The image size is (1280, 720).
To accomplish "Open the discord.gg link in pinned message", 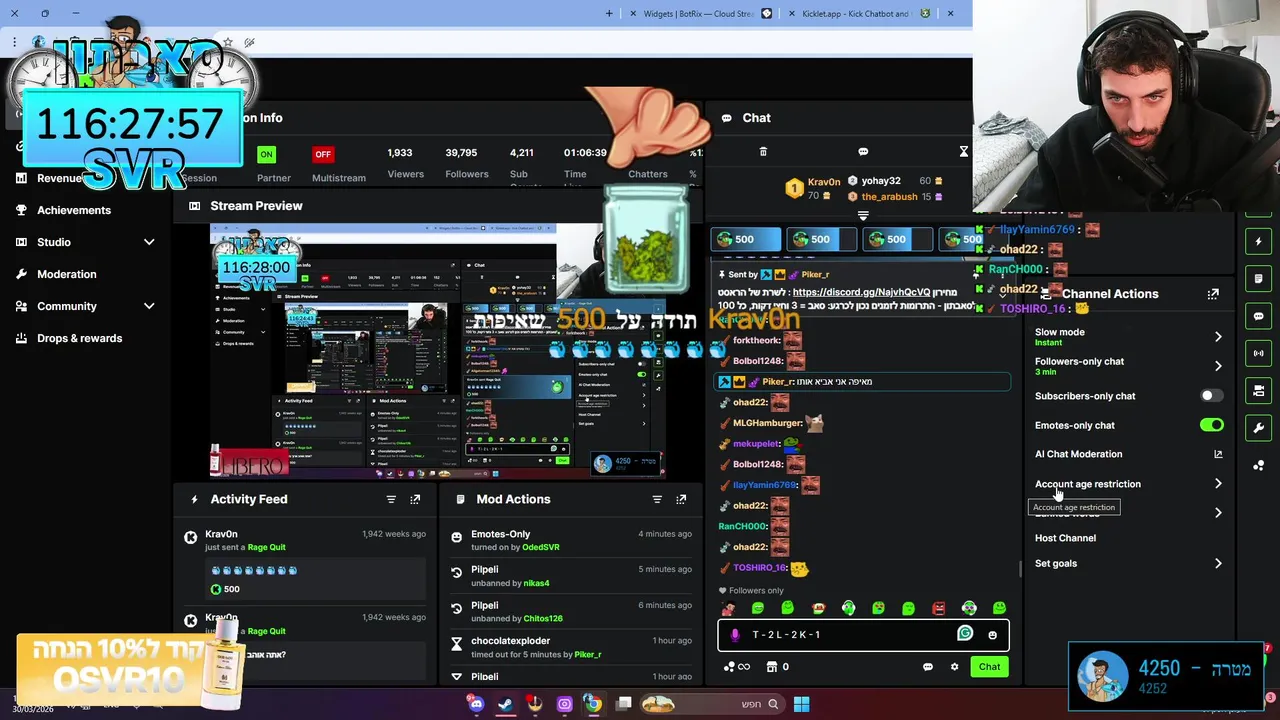I will click(x=861, y=292).
